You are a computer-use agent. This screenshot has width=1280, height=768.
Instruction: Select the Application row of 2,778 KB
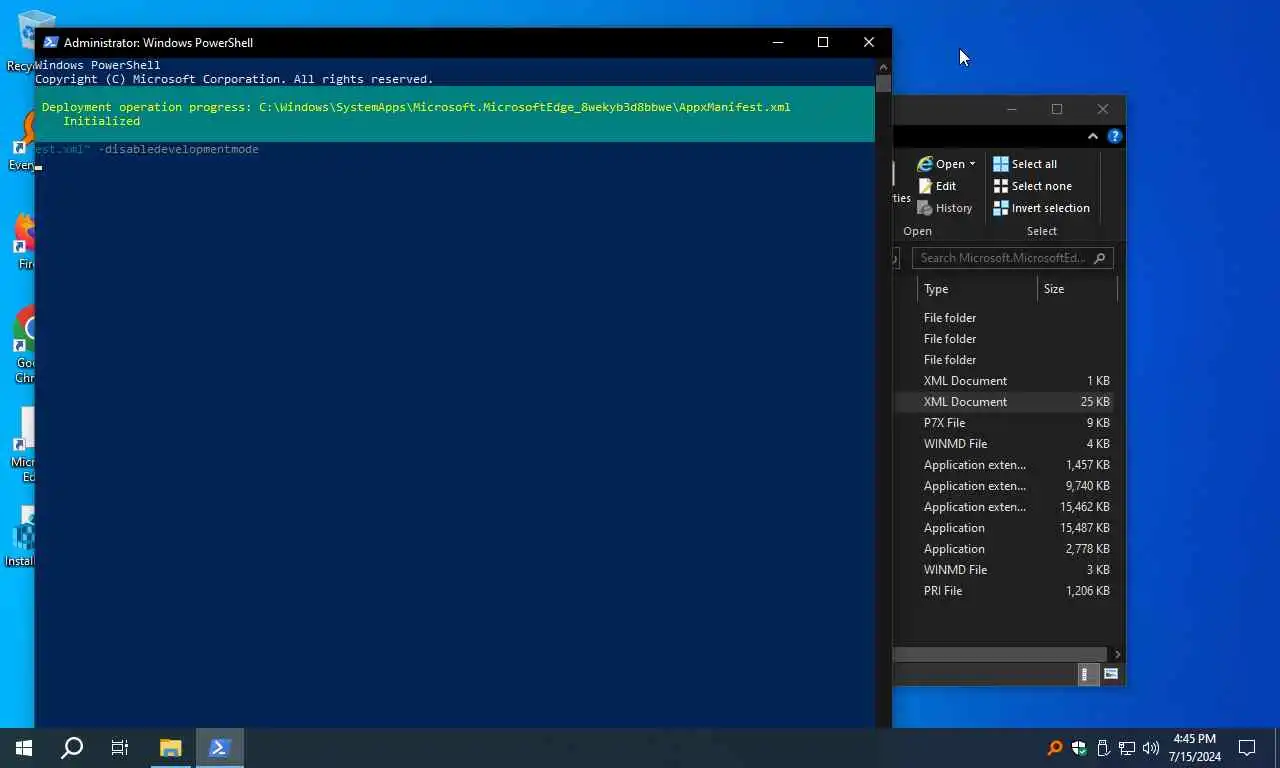(x=1005, y=549)
